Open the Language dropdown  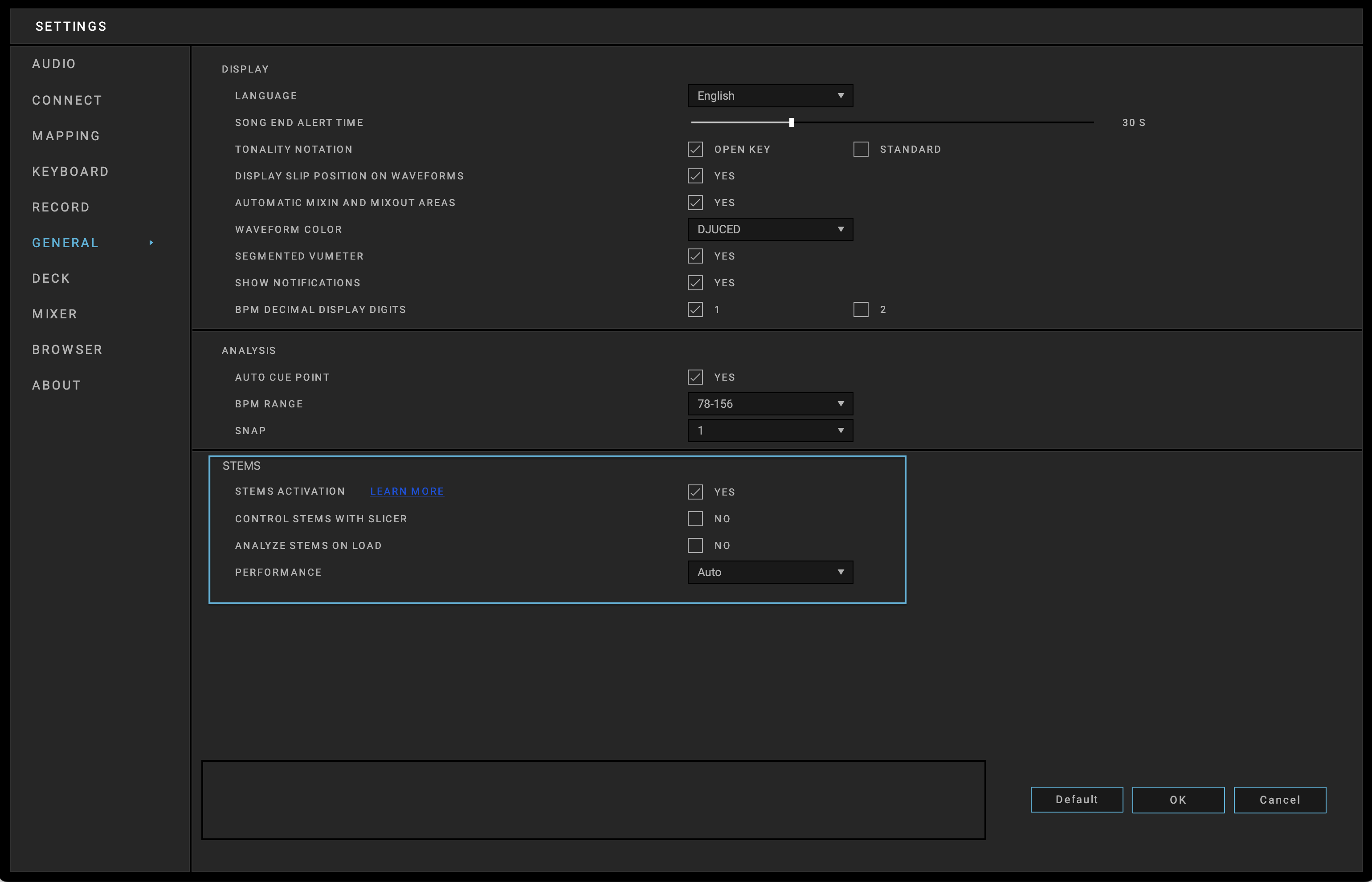click(x=770, y=96)
